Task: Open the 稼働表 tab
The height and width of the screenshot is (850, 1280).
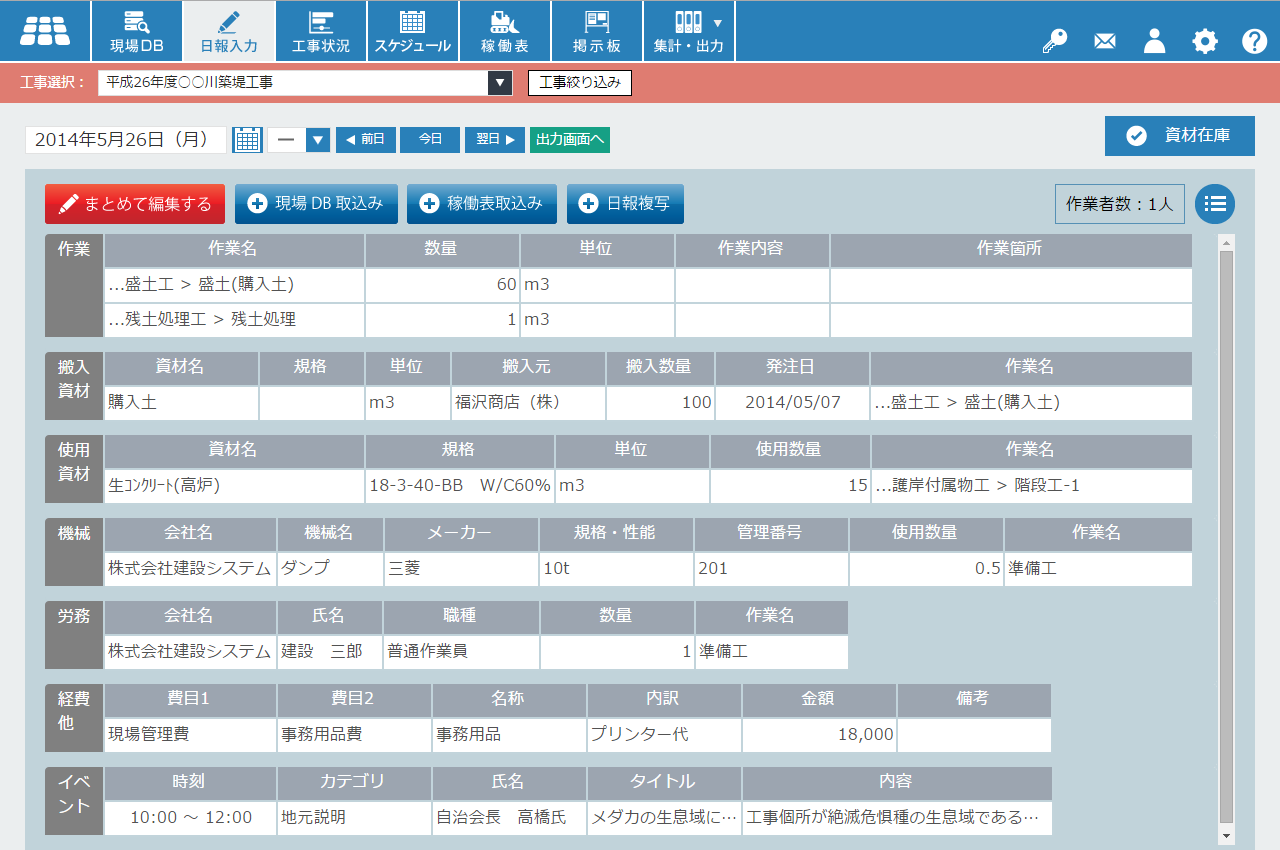Action: pyautogui.click(x=505, y=31)
